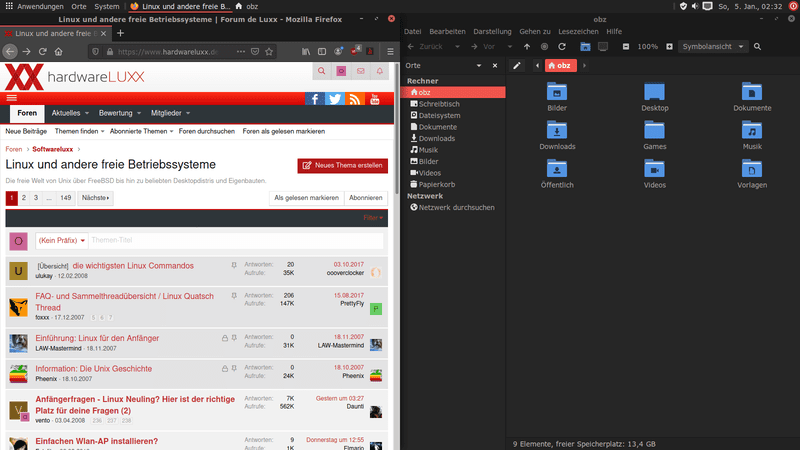Click Firefox reload page icon

(43, 52)
